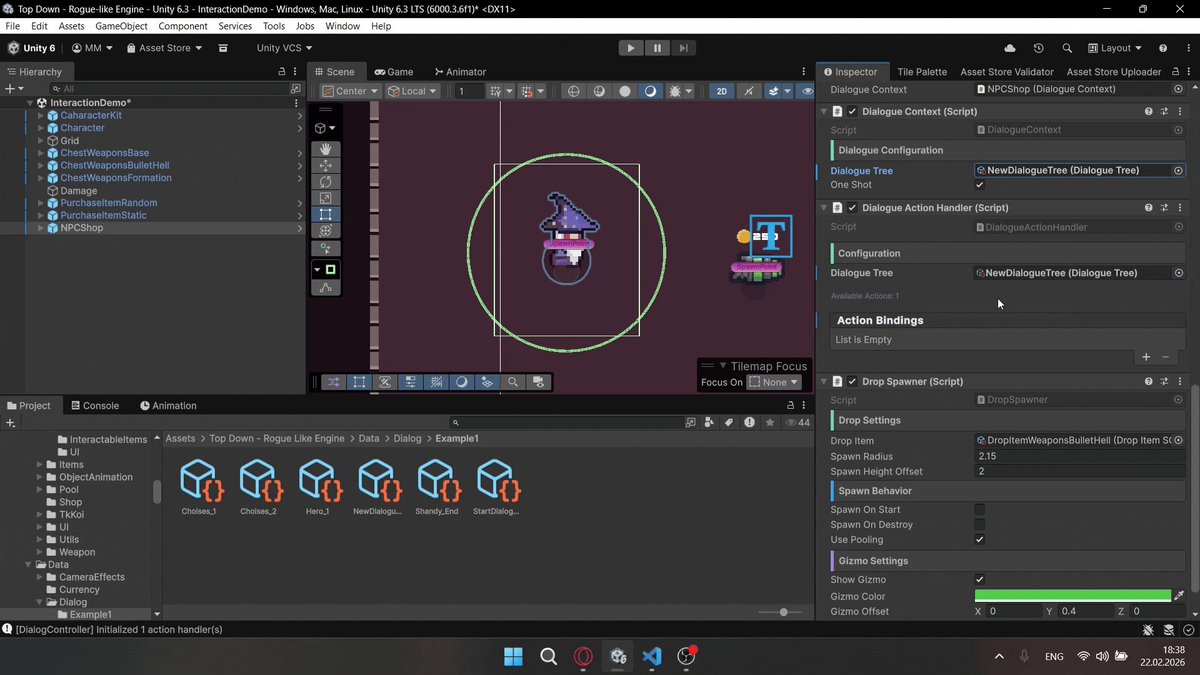Open Dialogue Context component help icon

click(x=1148, y=112)
